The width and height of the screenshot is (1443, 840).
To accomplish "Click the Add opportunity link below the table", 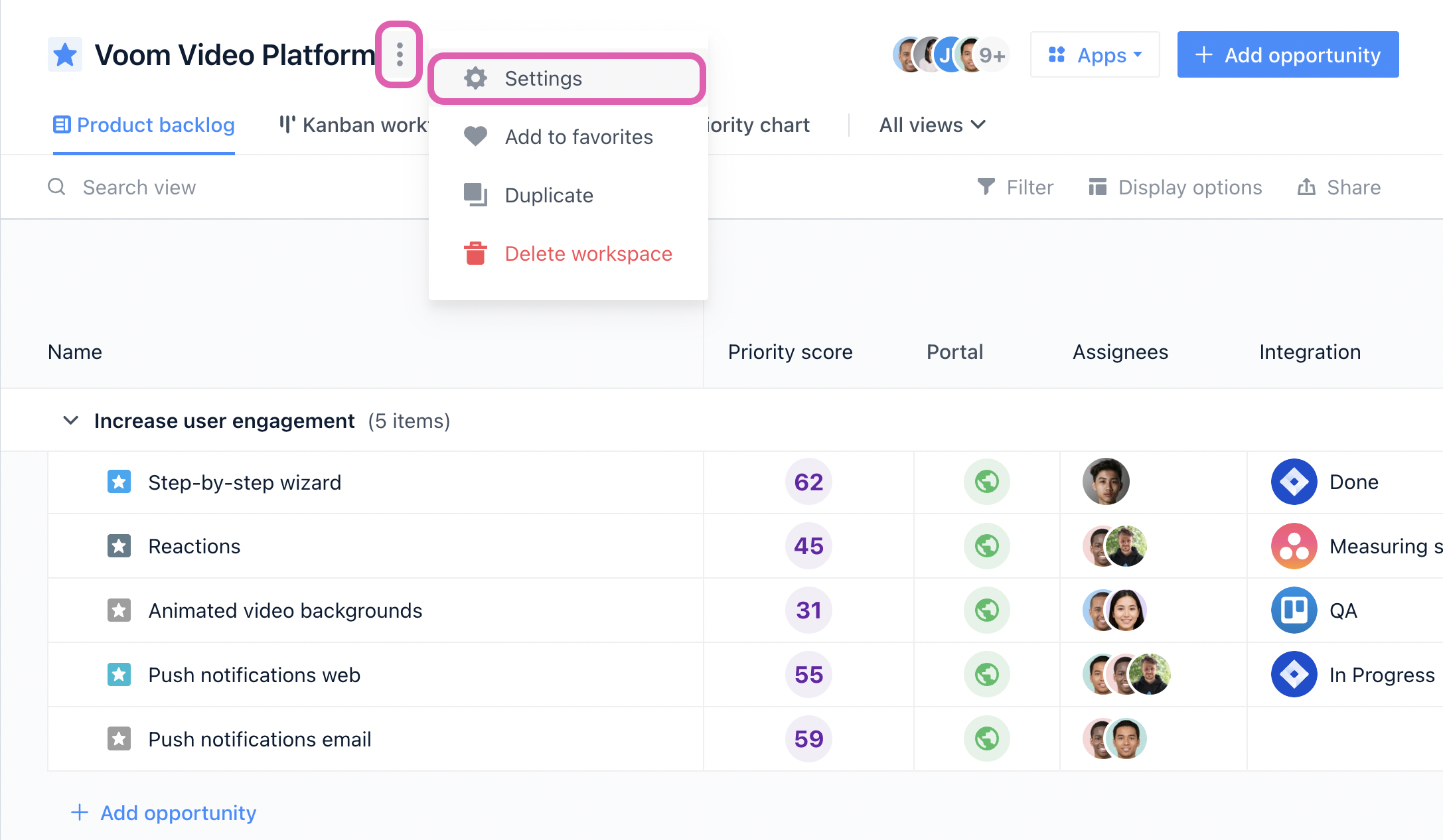I will (163, 813).
